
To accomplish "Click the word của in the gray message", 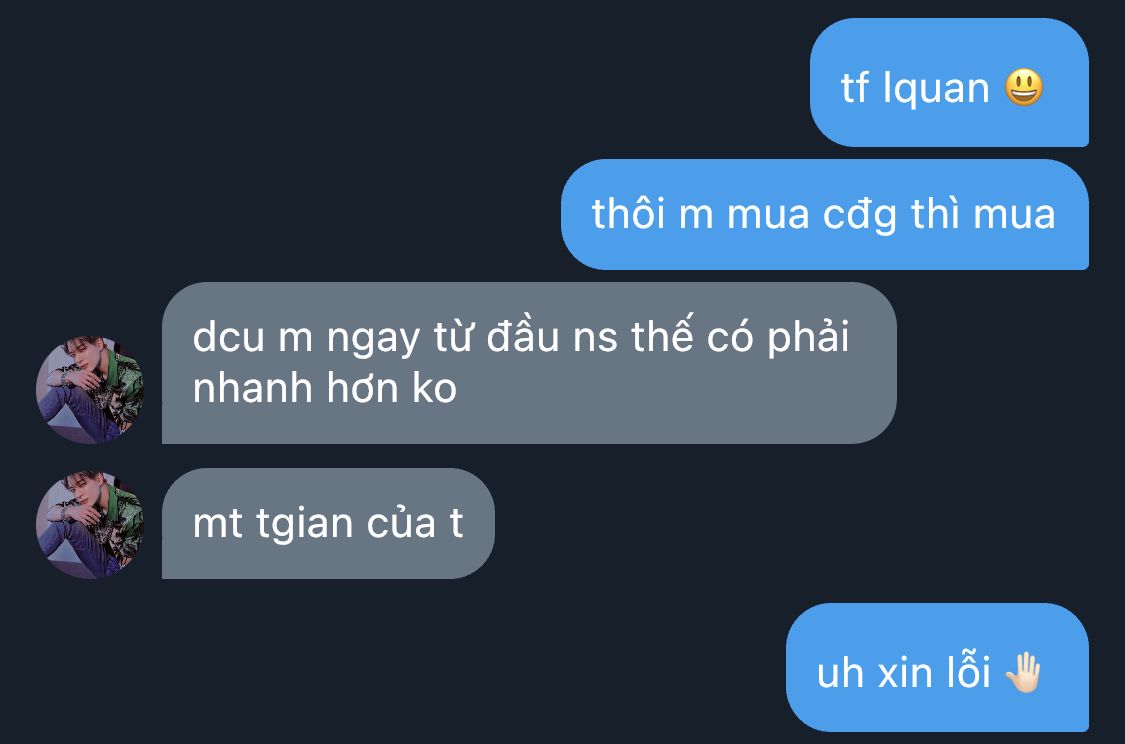I will (x=401, y=523).
